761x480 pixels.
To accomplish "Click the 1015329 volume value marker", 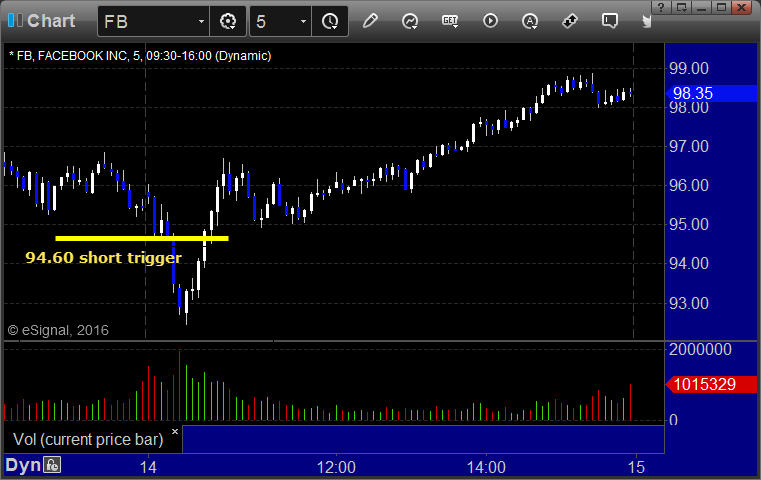I will (711, 384).
